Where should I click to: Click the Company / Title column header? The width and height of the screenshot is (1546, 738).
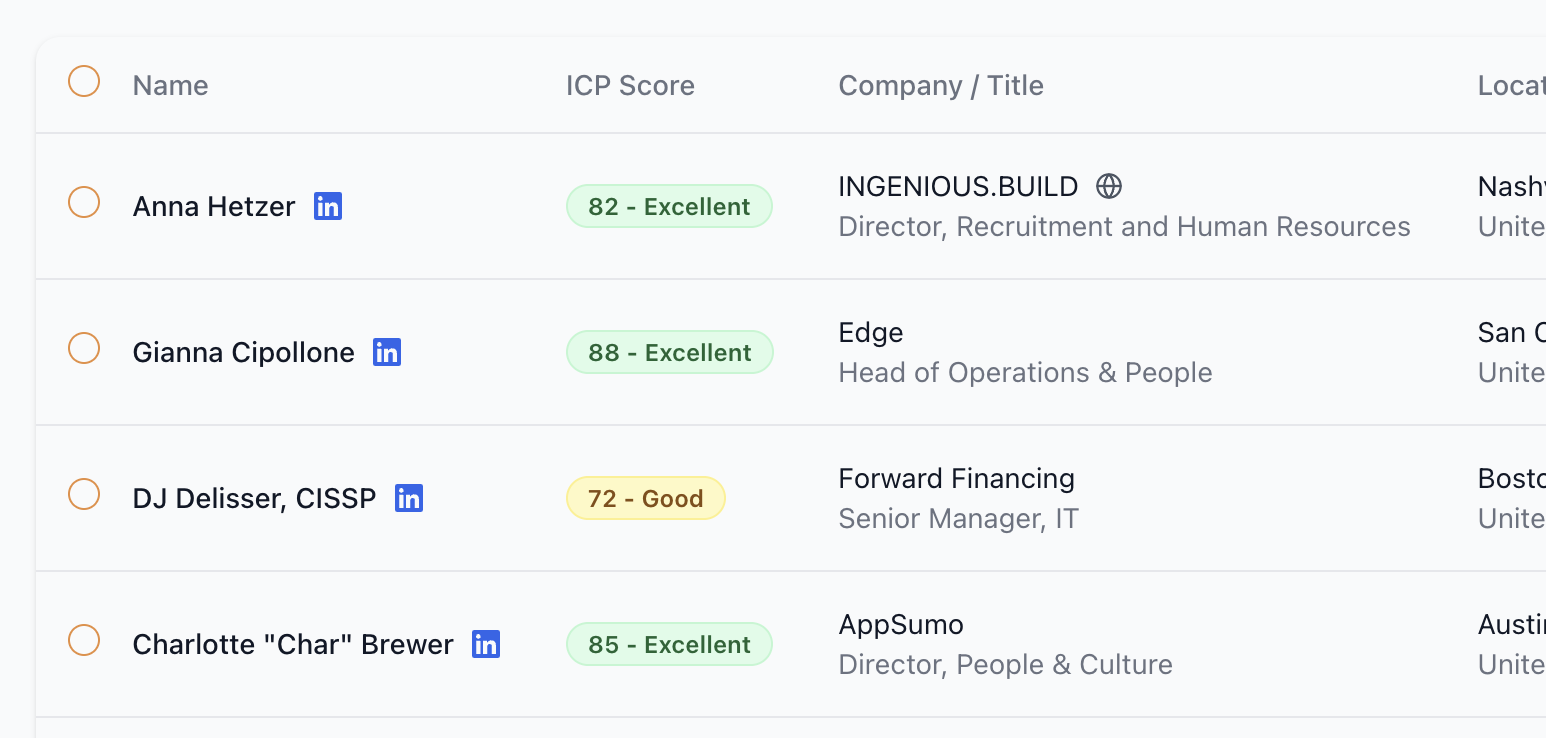941,86
